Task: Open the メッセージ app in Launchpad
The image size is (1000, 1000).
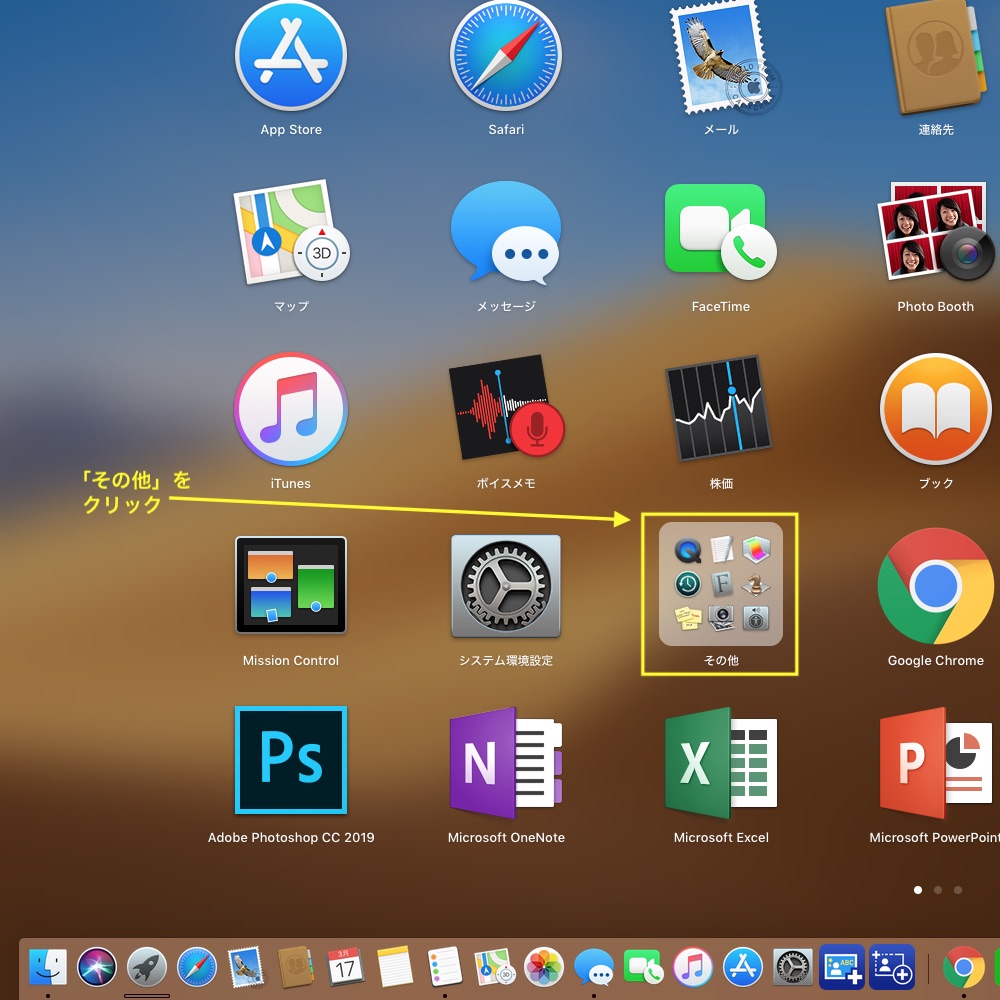Action: click(506, 233)
